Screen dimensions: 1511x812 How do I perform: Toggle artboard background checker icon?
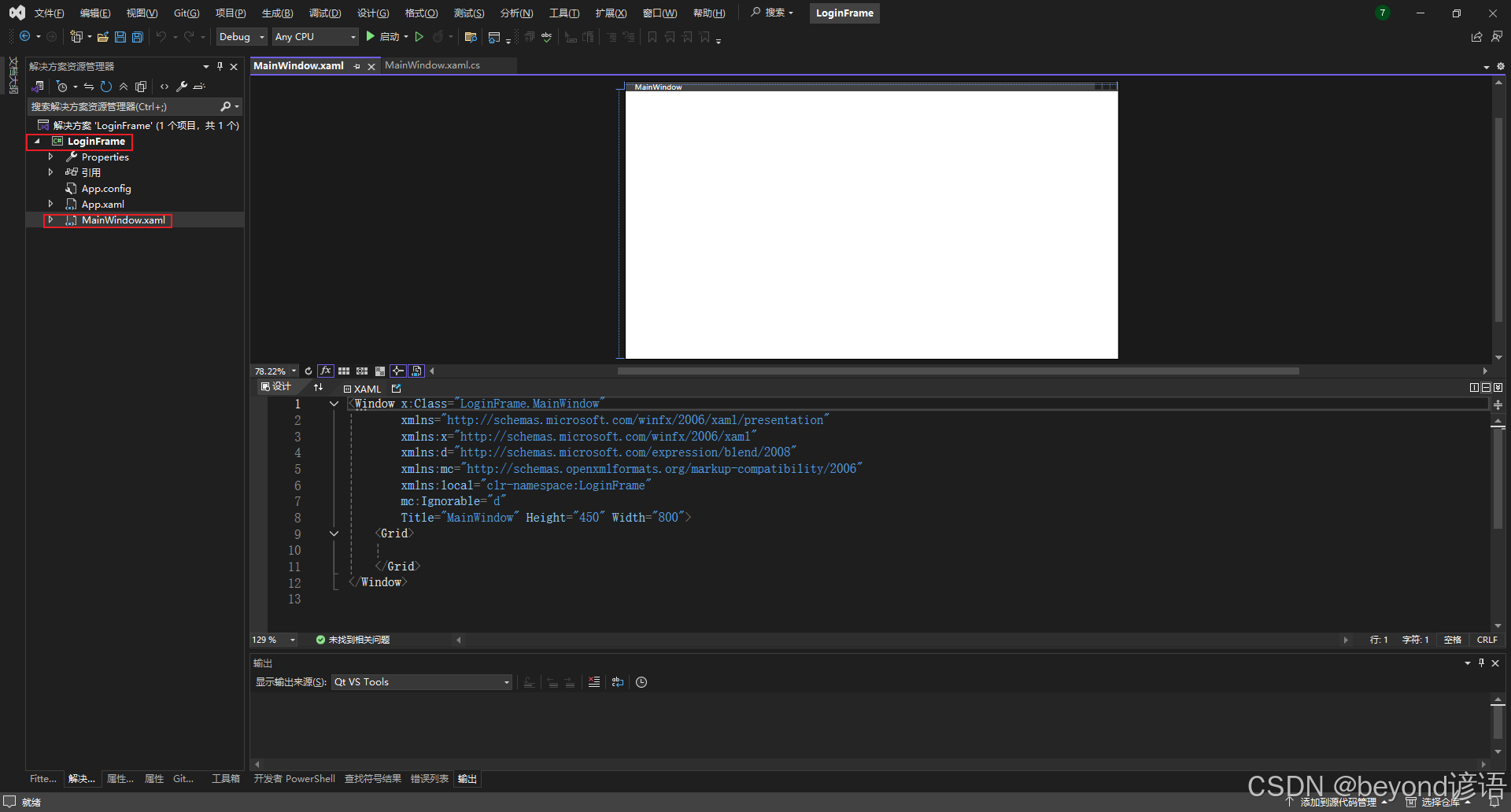point(380,371)
